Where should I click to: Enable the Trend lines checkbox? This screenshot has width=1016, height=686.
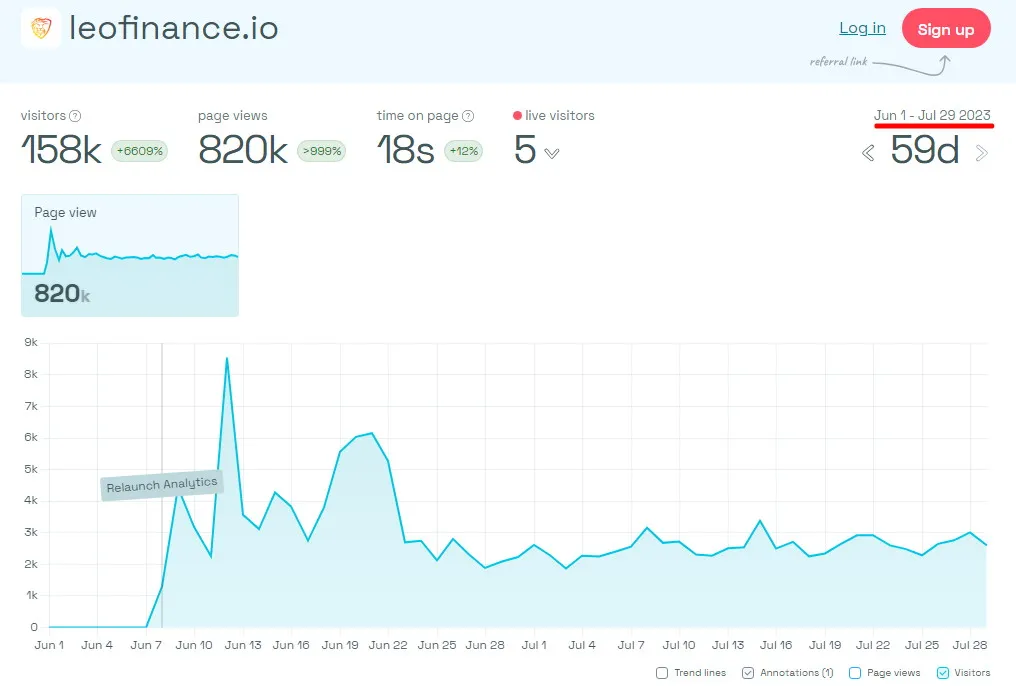click(662, 673)
